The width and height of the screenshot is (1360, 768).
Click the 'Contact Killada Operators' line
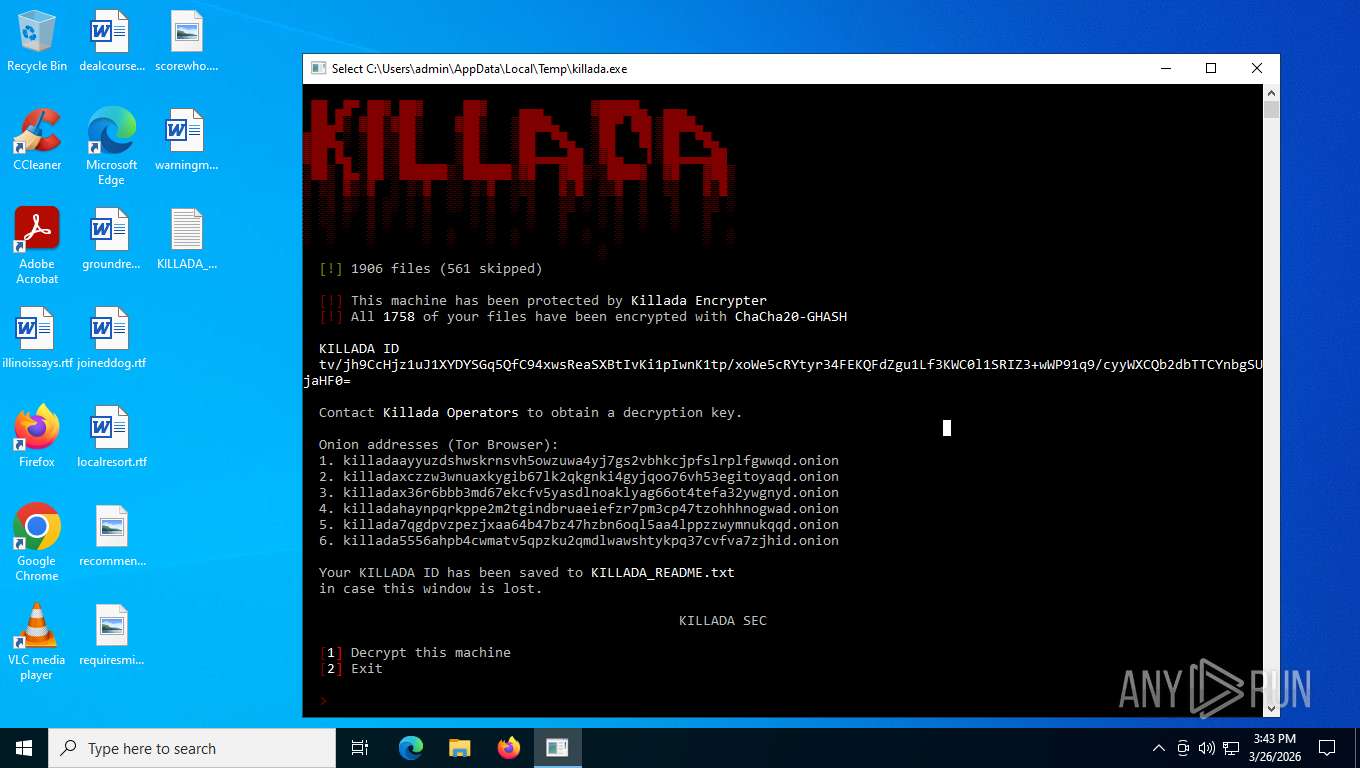[531, 412]
